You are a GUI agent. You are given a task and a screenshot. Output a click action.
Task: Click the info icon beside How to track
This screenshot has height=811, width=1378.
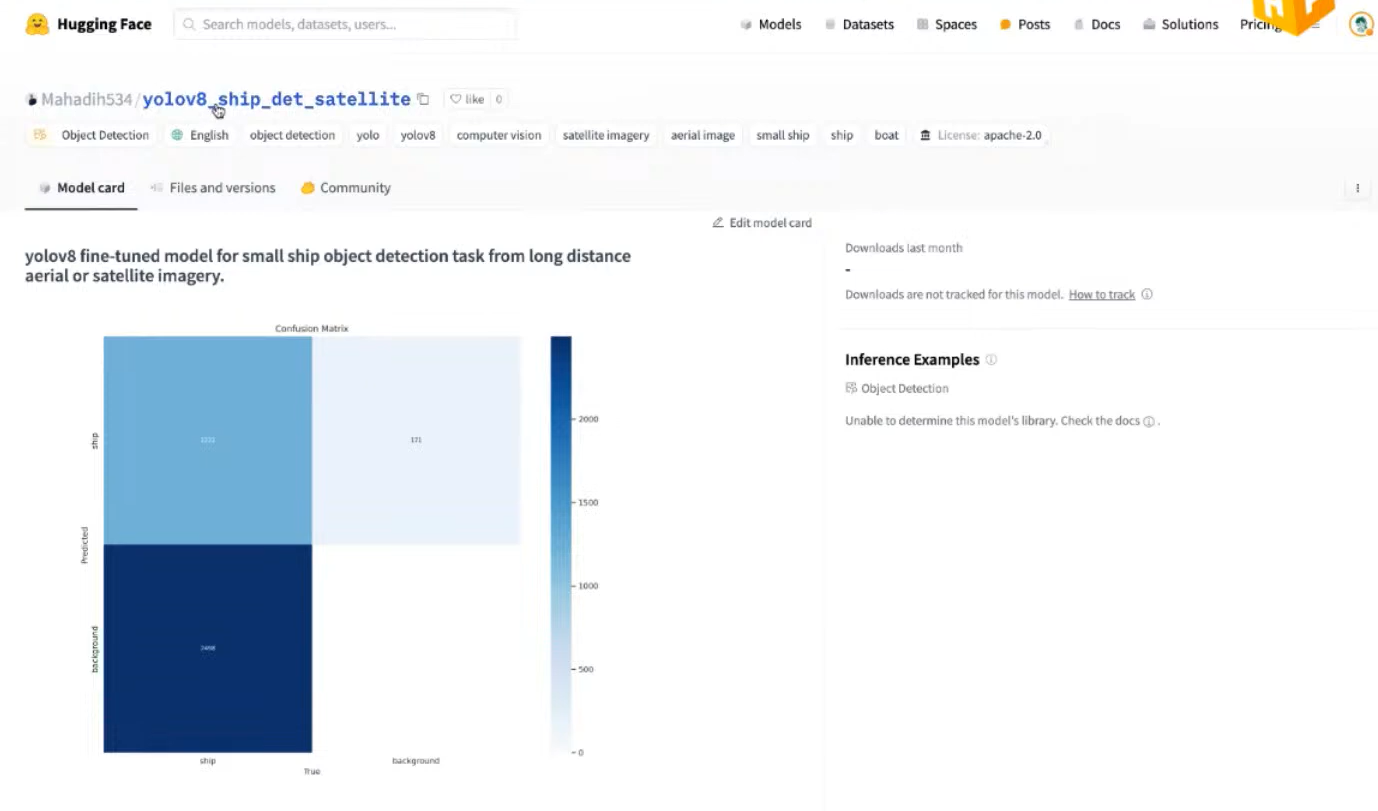pyautogui.click(x=1147, y=295)
